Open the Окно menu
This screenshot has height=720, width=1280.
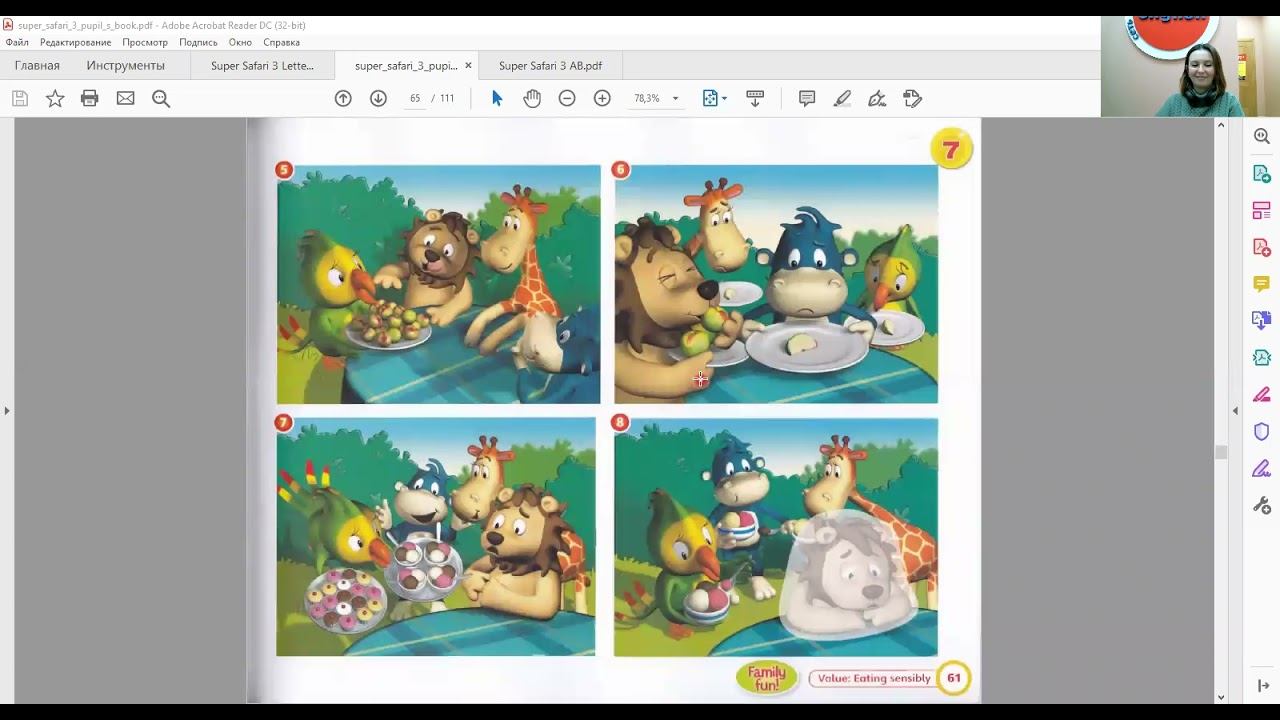coord(240,42)
